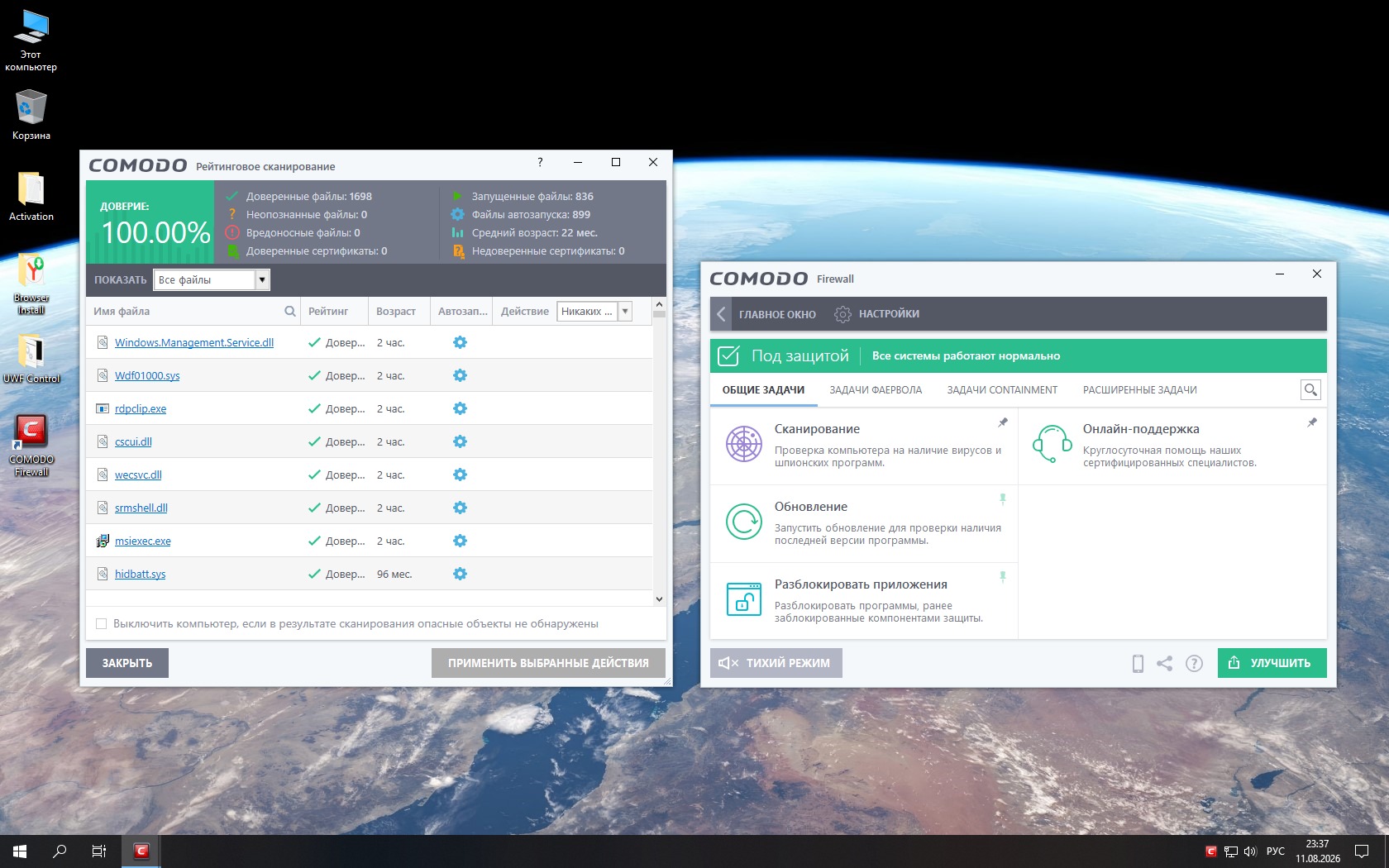Switch to Расширенные задачи tab
1389x868 pixels.
coord(1140,390)
